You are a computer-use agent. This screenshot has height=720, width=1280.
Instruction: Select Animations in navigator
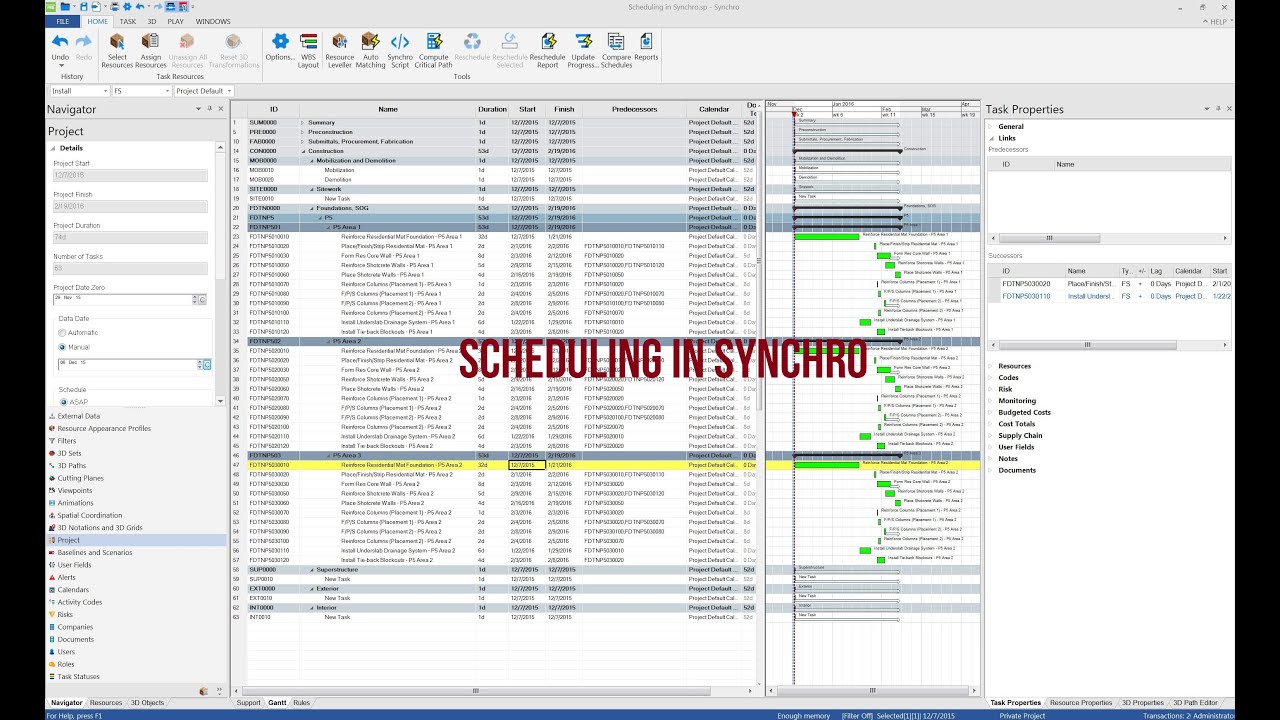tap(76, 503)
